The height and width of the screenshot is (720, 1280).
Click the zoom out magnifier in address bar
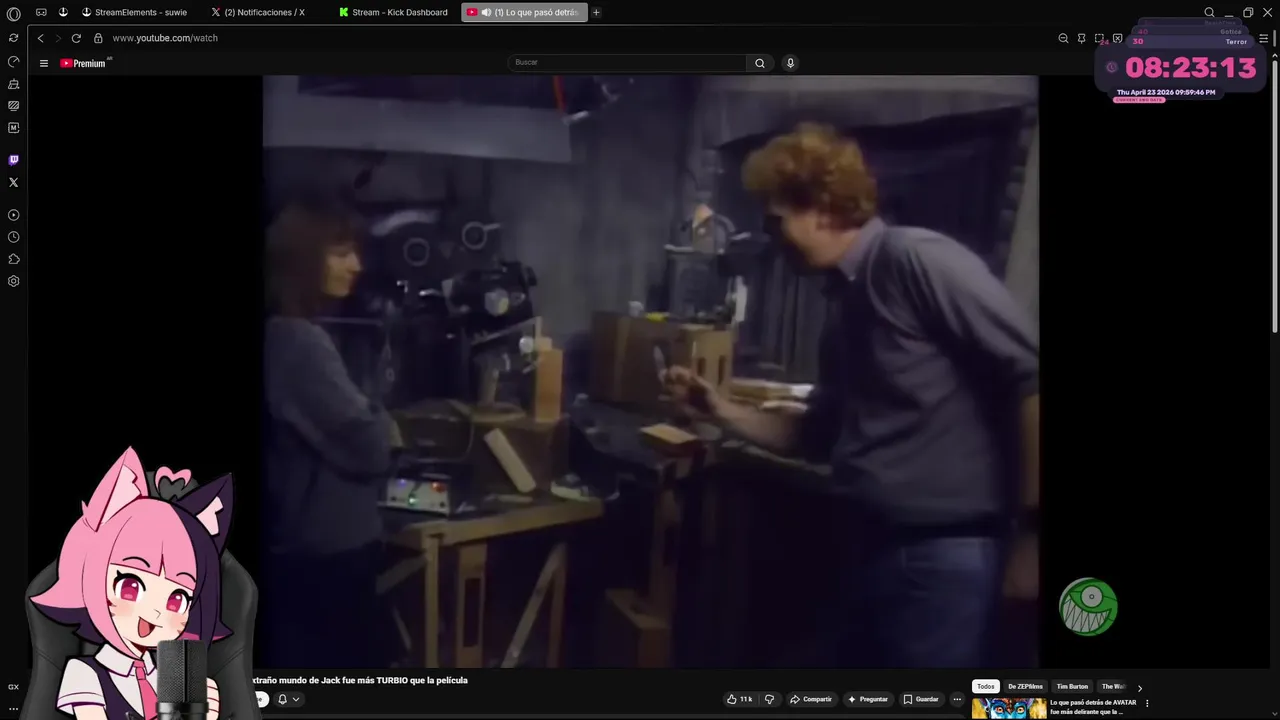1063,38
